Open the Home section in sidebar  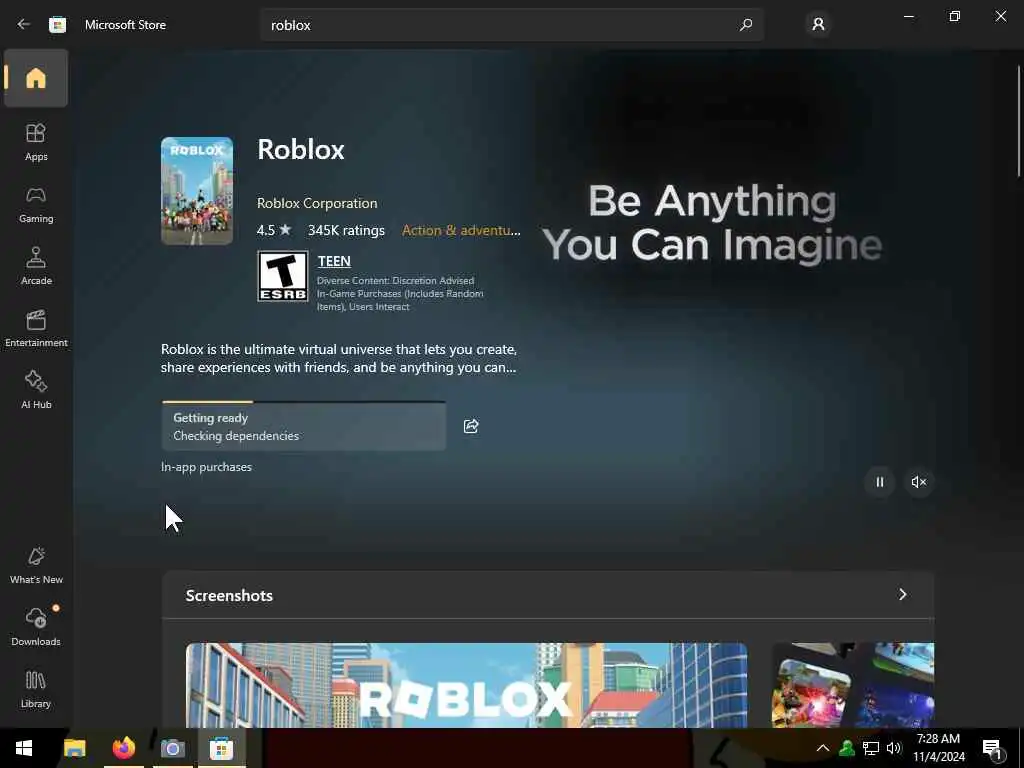coord(36,78)
